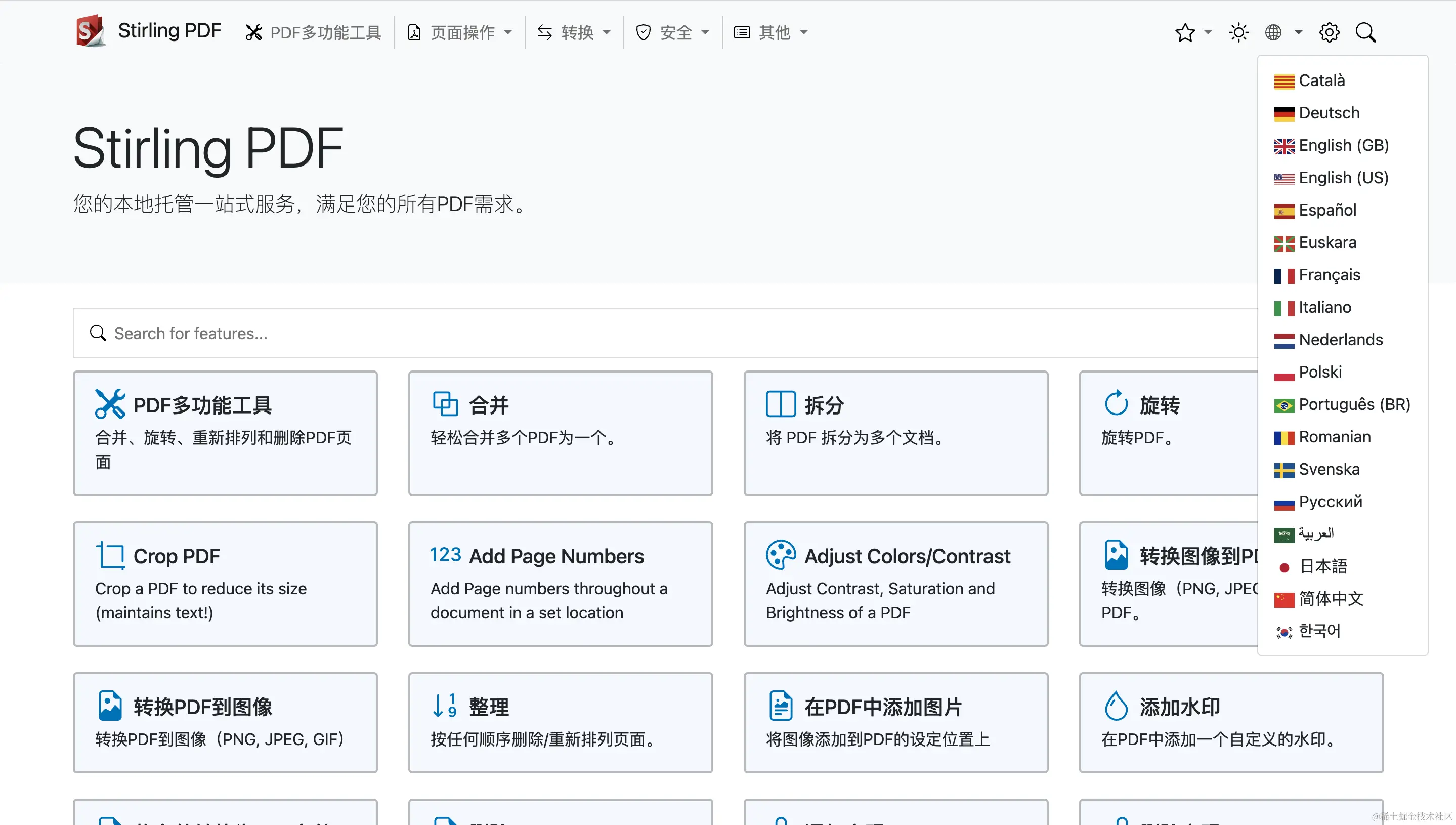Screen dimensions: 1456x825
Task: Click '轻松合并多个PDF为一个。' description text
Action: point(525,437)
